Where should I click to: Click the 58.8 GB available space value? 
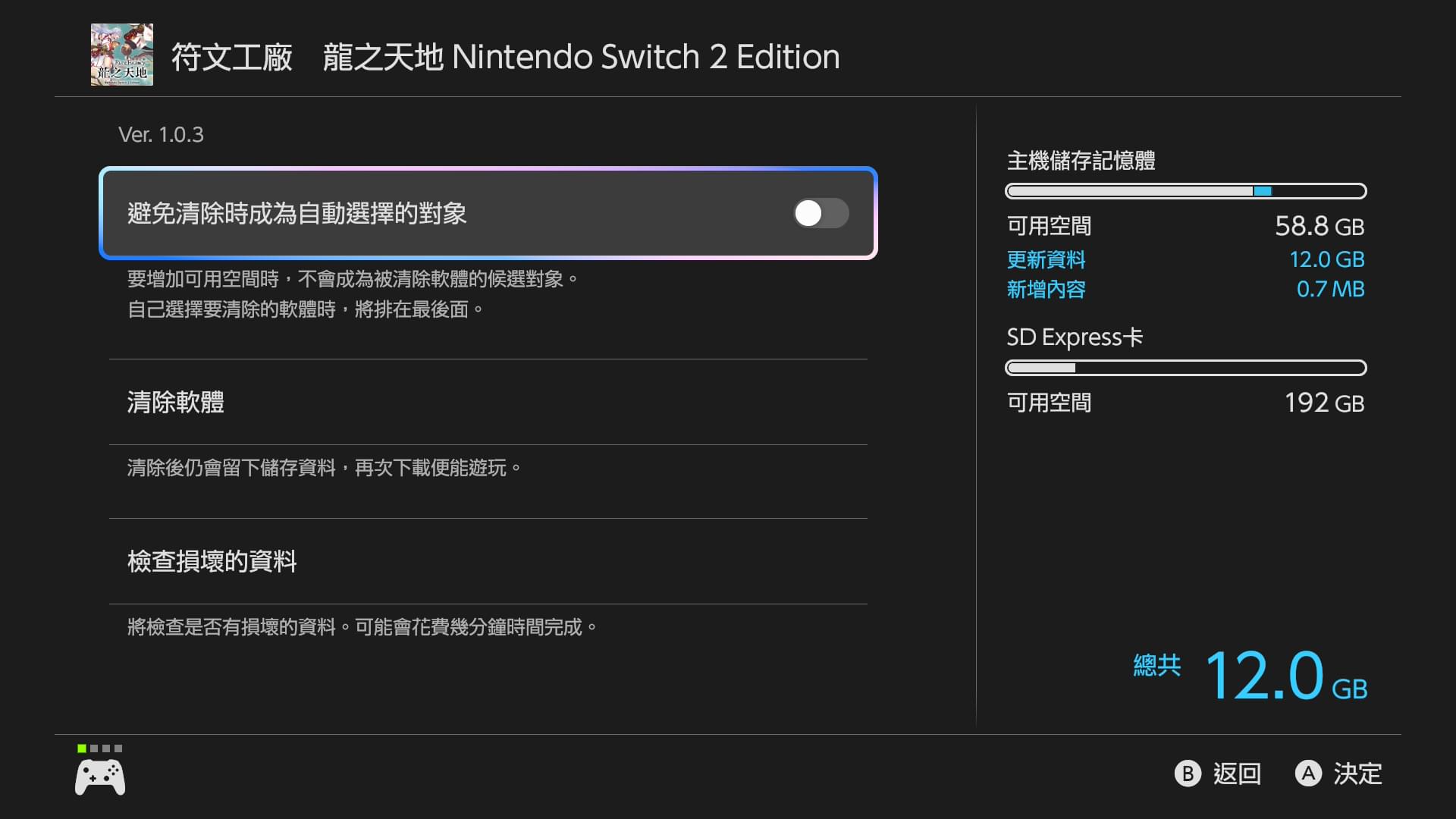[1319, 226]
